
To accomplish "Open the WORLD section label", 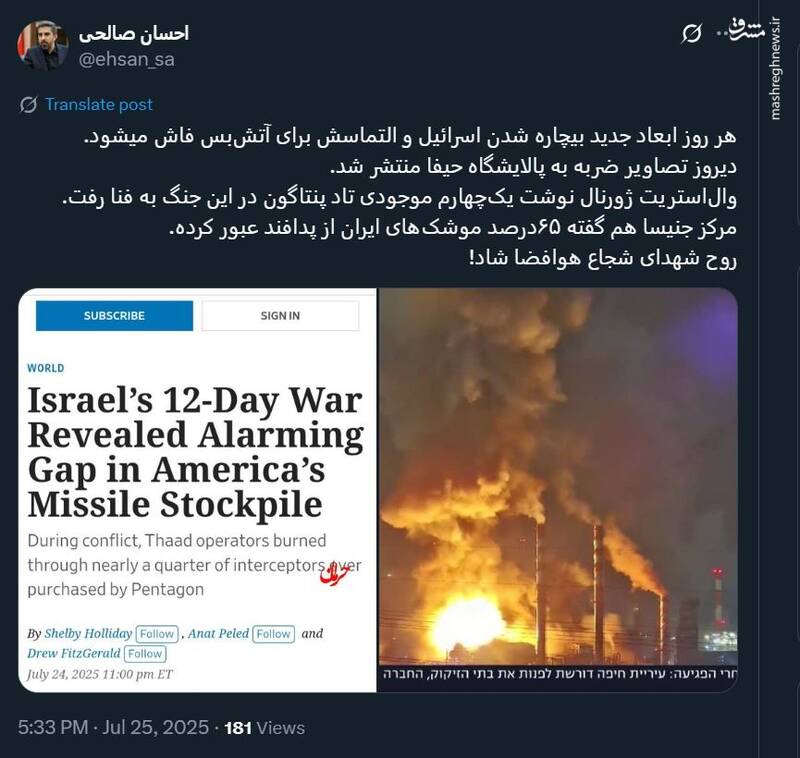I will [46, 368].
